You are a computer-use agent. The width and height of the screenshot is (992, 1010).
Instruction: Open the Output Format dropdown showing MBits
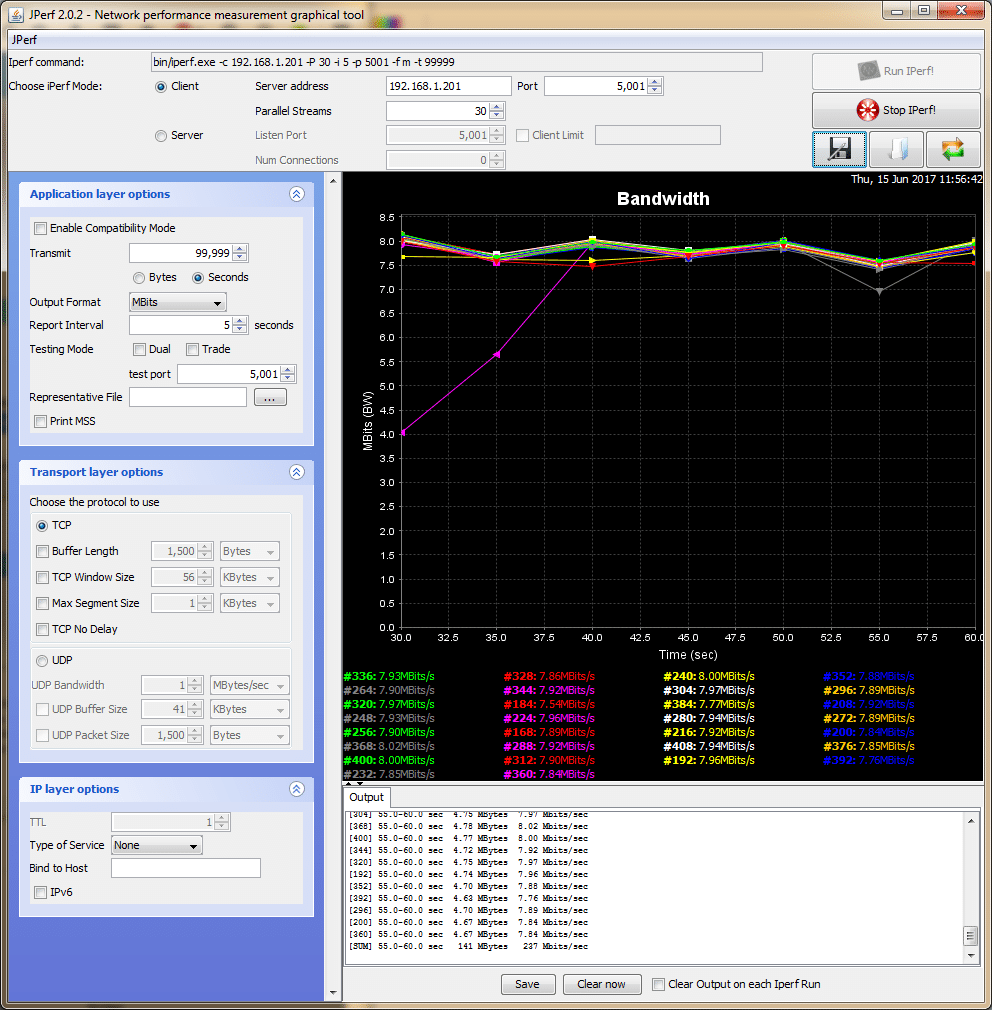176,302
